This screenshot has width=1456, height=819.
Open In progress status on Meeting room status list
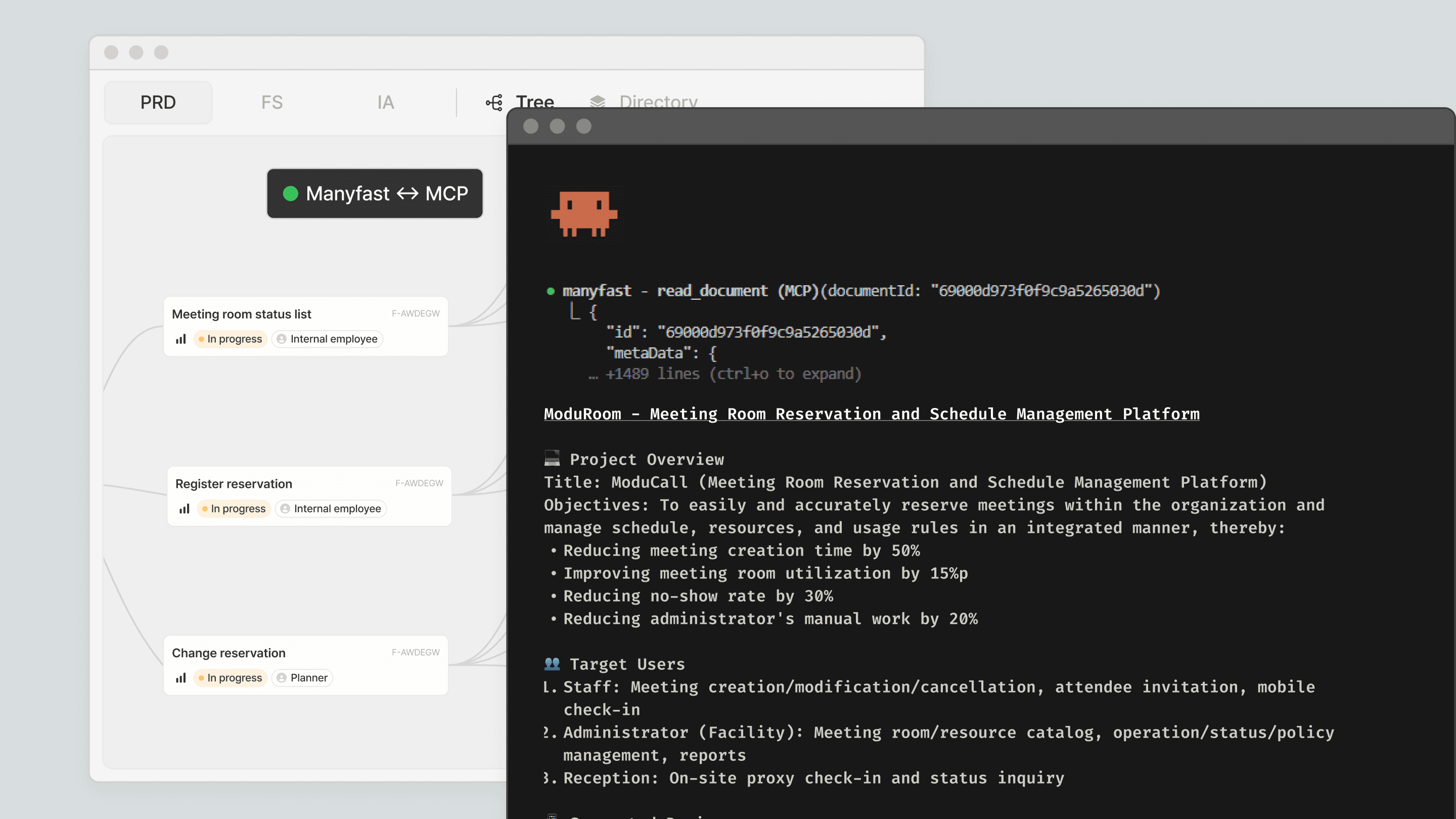[230, 339]
